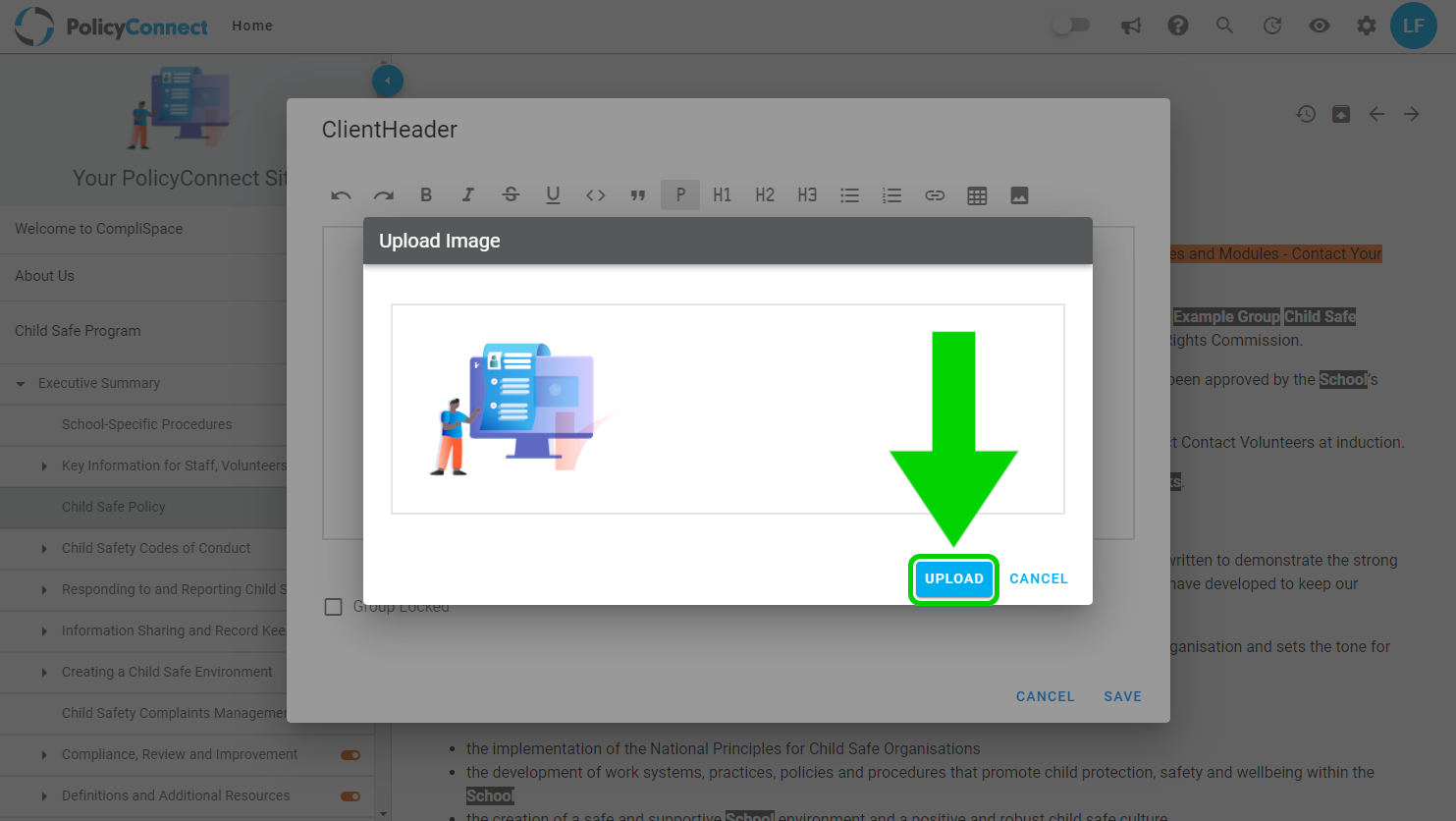Image resolution: width=1456 pixels, height=821 pixels.
Task: Expand Creating a Child Safe Environment
Action: (x=44, y=673)
